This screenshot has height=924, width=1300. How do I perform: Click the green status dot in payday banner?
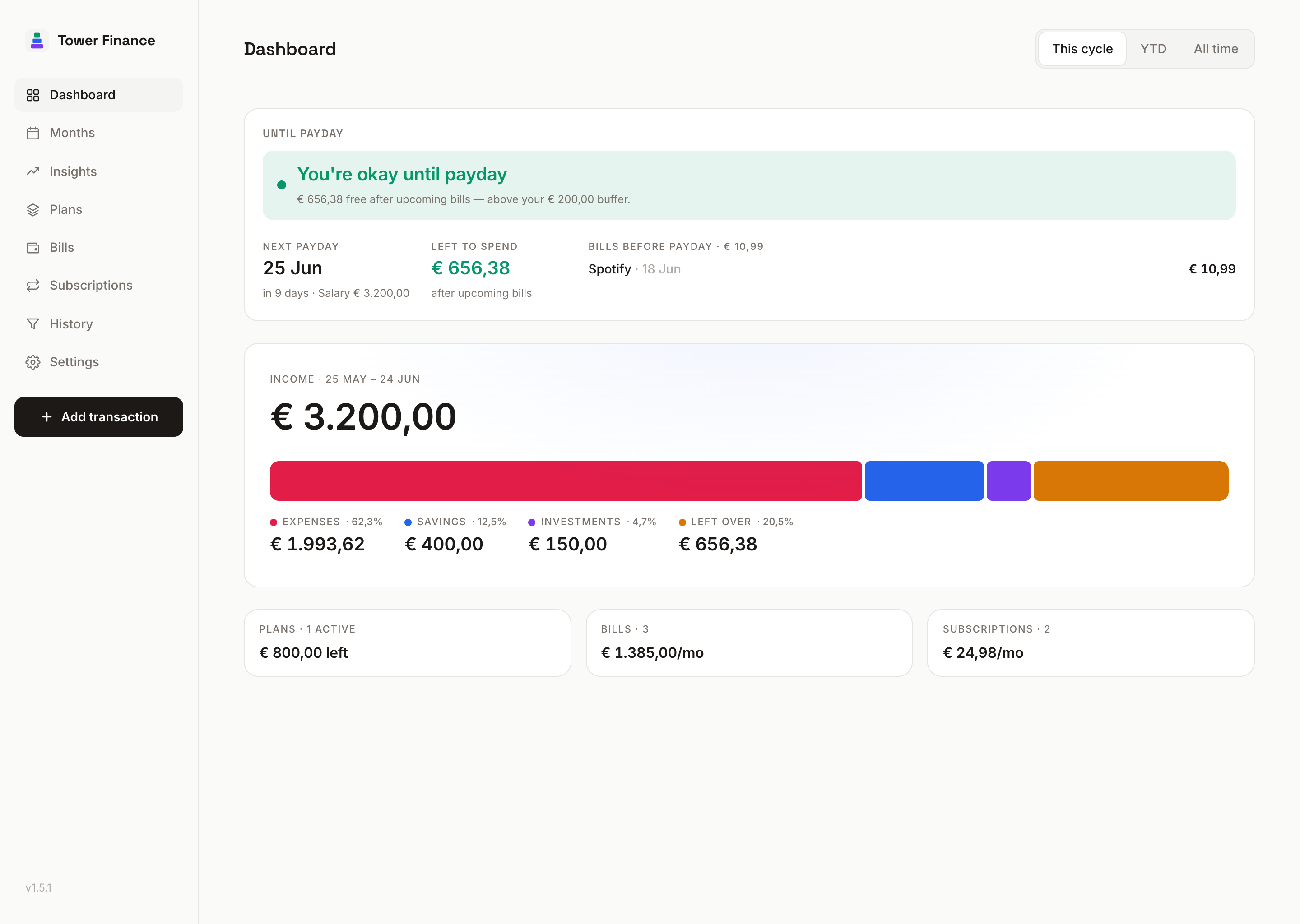(281, 185)
